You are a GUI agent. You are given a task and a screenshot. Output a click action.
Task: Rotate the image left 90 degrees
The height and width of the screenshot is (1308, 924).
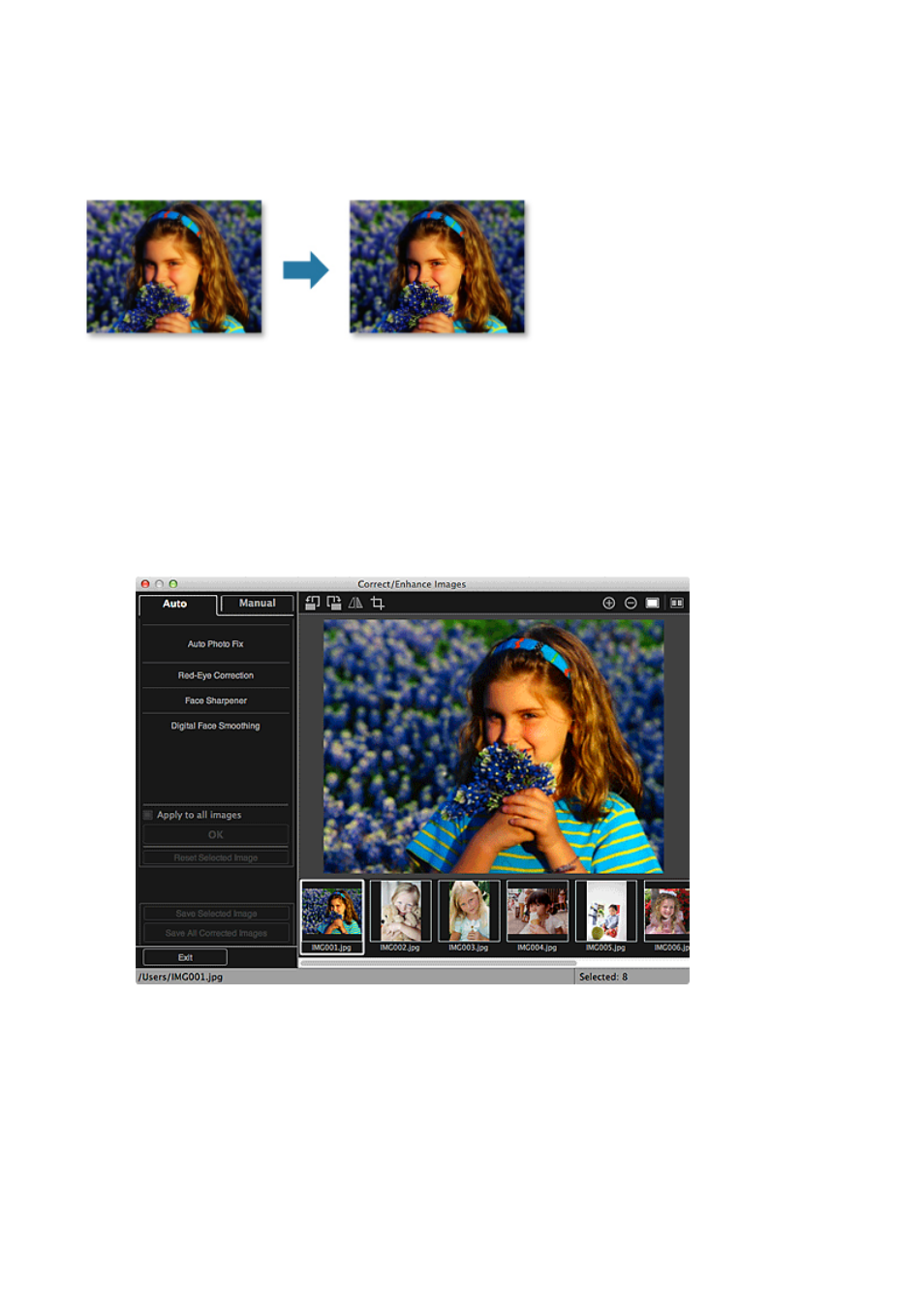[x=313, y=603]
